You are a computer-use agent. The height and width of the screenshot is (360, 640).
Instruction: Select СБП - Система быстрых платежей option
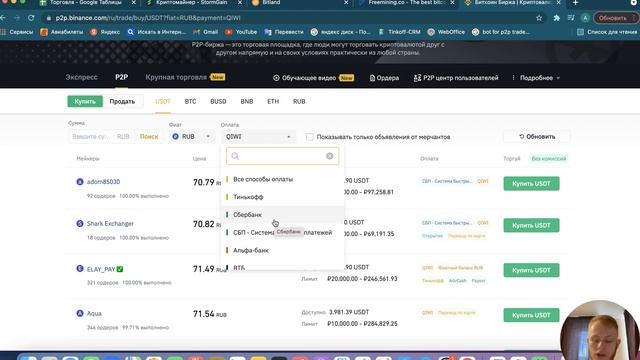(x=282, y=232)
